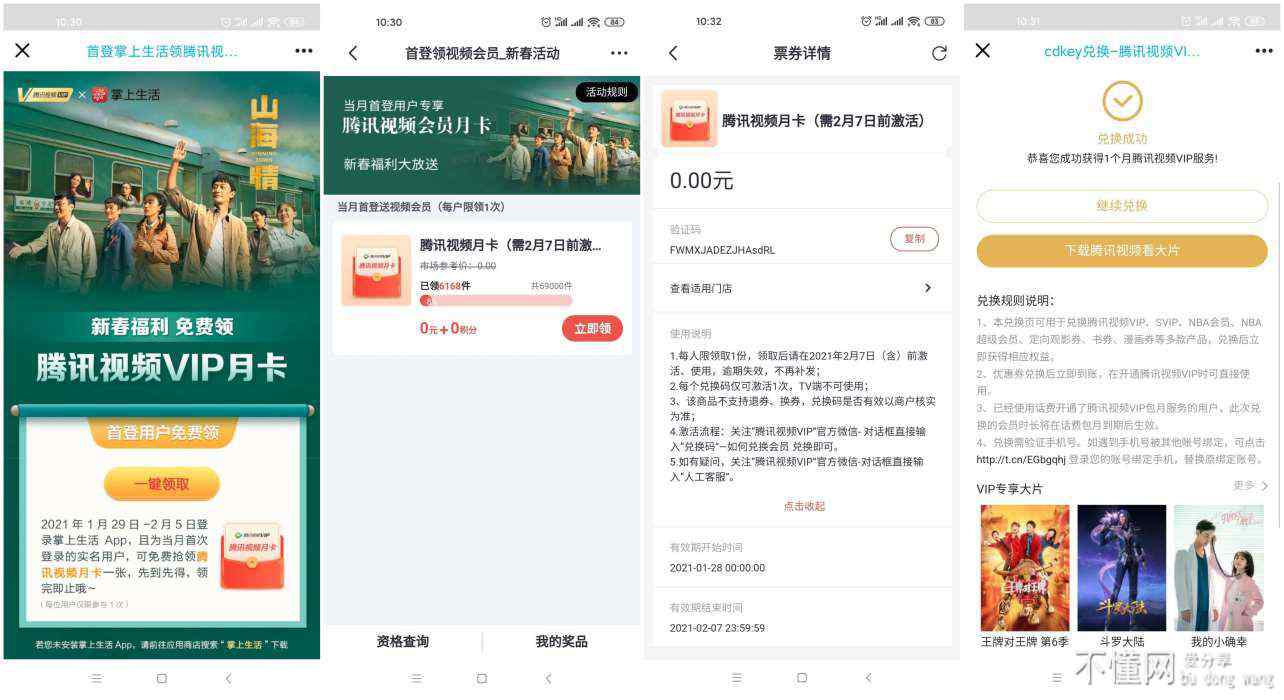Close the cdkey兑换 screen with X
Viewport: 1284px width, 700px height.
(x=982, y=50)
